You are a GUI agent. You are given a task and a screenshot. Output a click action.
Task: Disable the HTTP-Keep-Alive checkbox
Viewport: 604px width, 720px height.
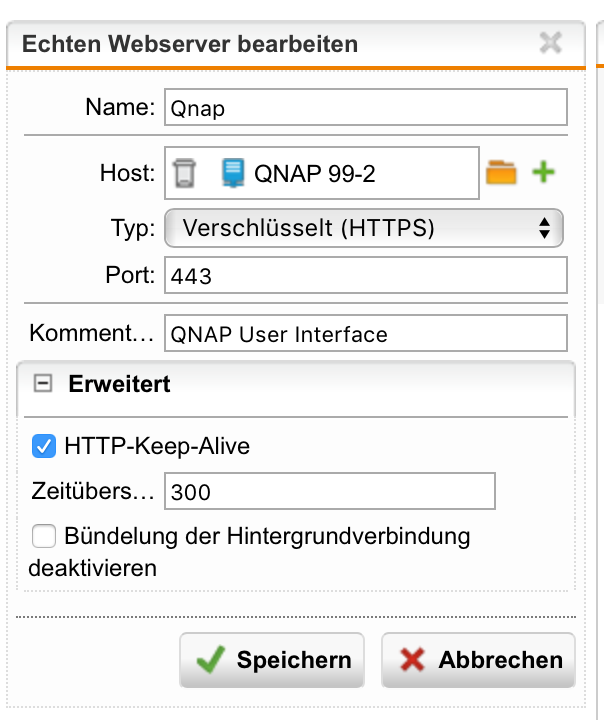[44, 446]
